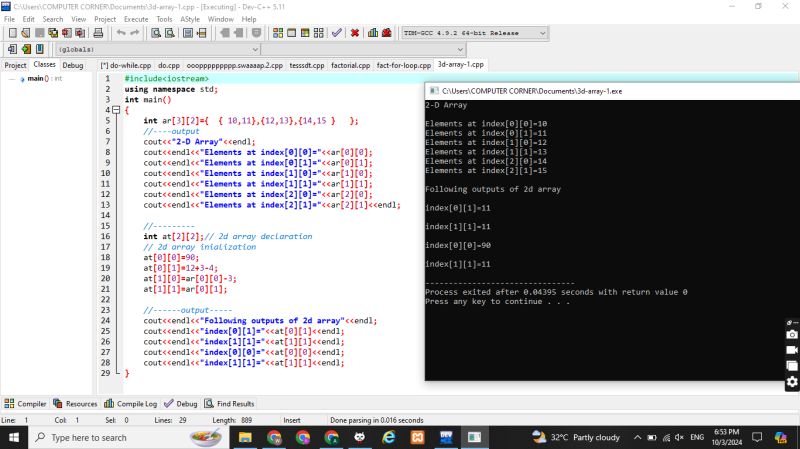Click the Rebuild All toolbar icon
The width and height of the screenshot is (800, 449).
[318, 33]
